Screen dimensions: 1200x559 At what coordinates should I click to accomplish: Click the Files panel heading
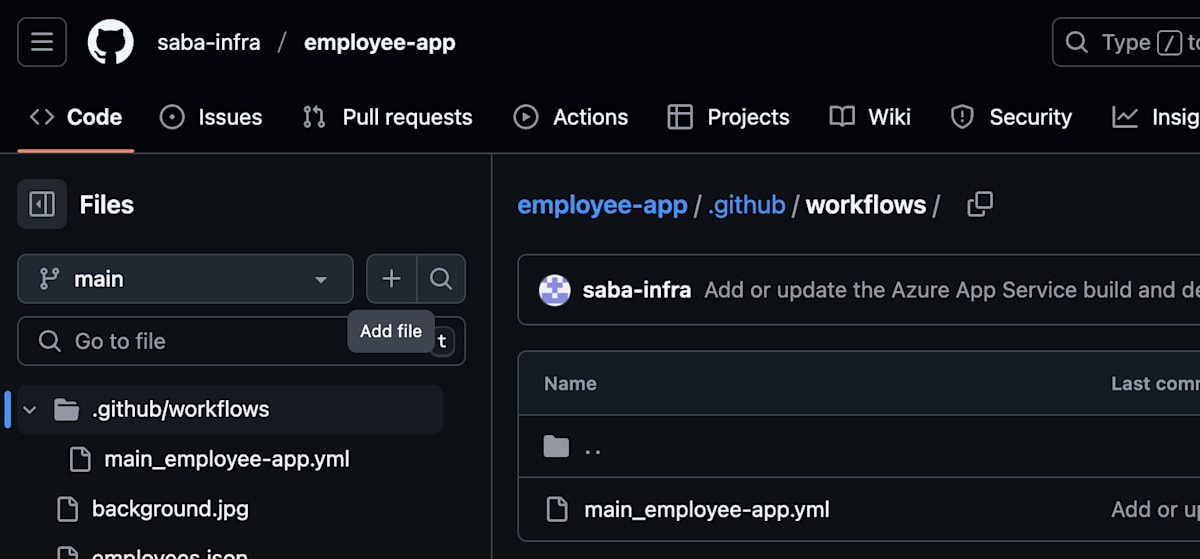106,204
